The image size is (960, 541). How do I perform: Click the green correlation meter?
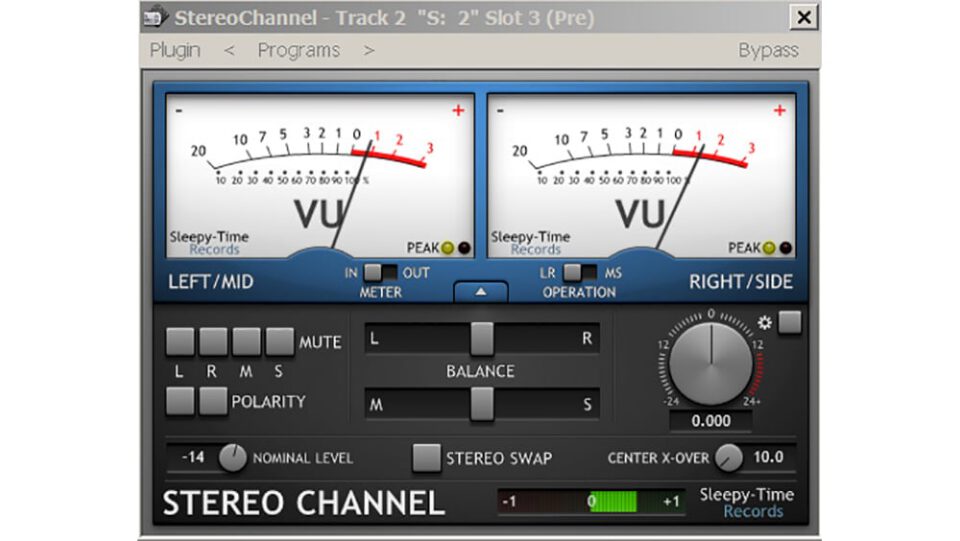coord(591,502)
